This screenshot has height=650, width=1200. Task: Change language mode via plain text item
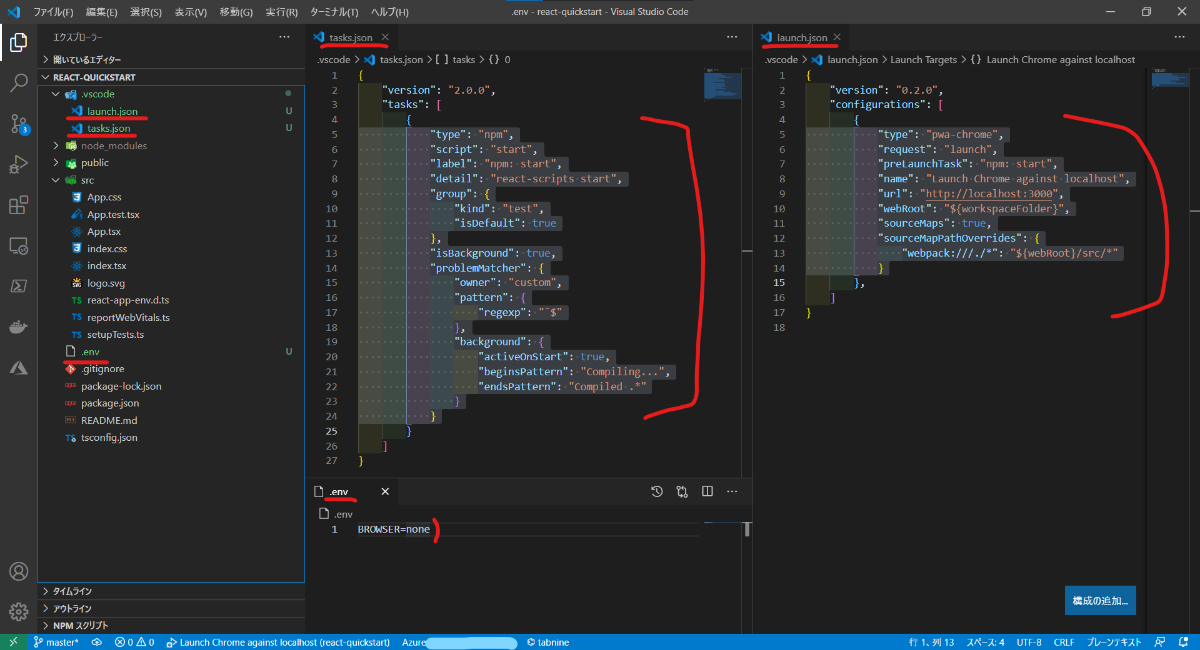click(x=1113, y=642)
